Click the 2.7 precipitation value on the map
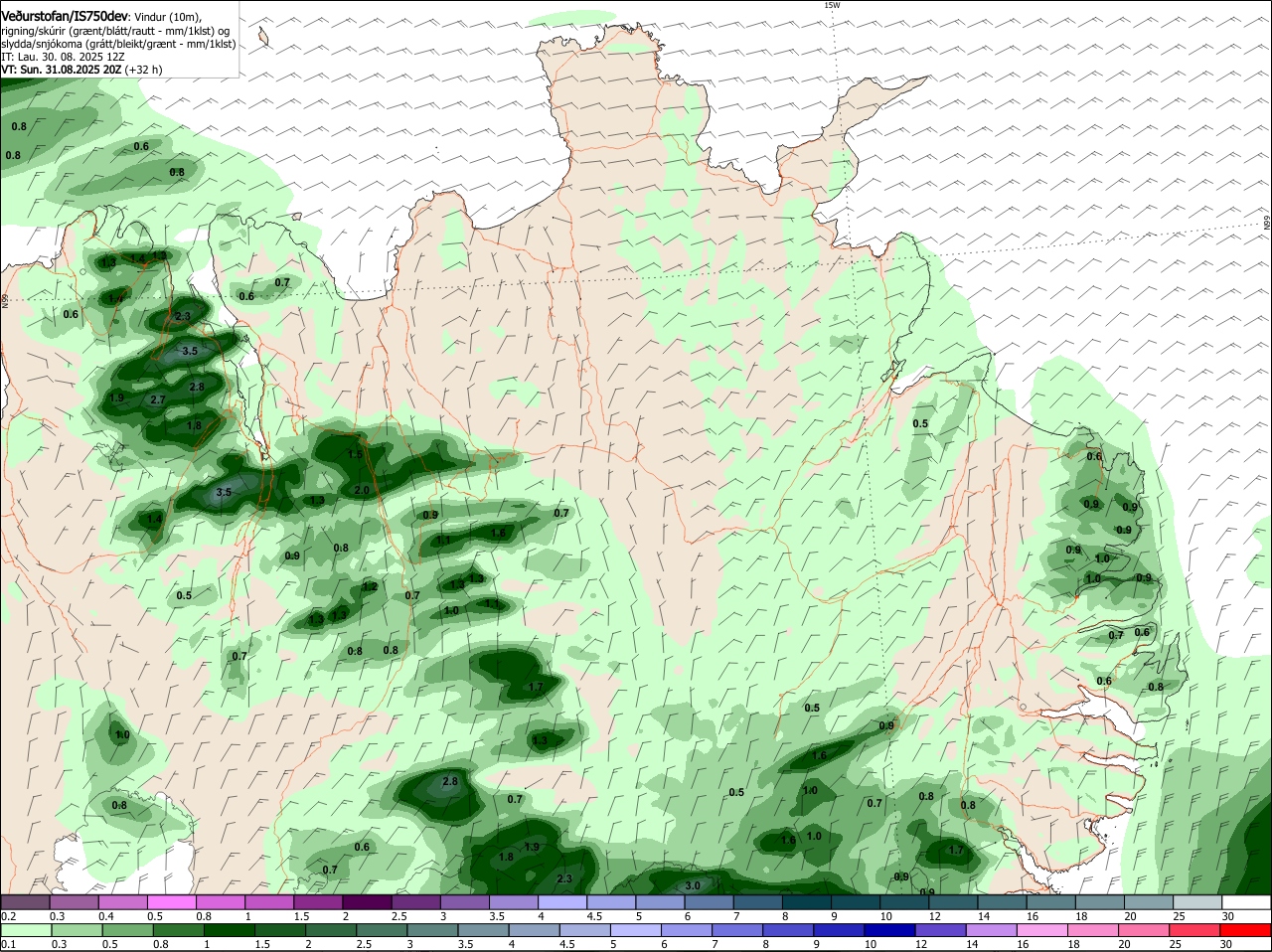This screenshot has width=1272, height=952. [x=157, y=399]
